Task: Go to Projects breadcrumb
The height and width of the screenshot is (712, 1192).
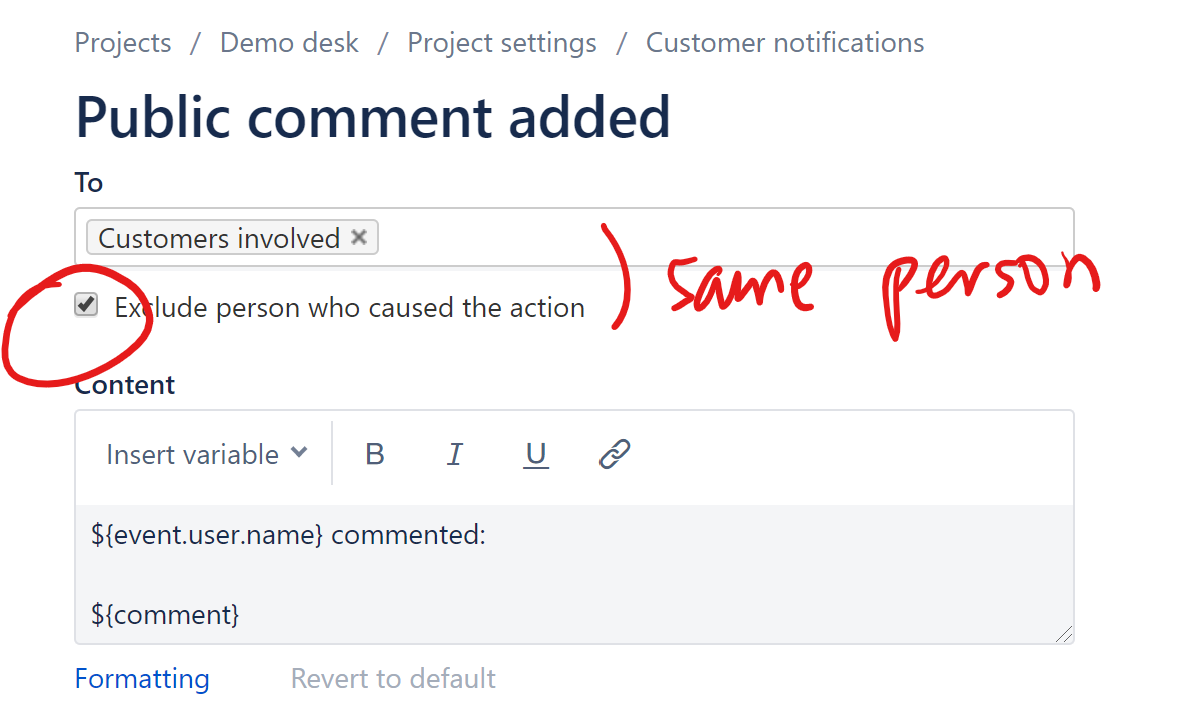Action: [123, 43]
